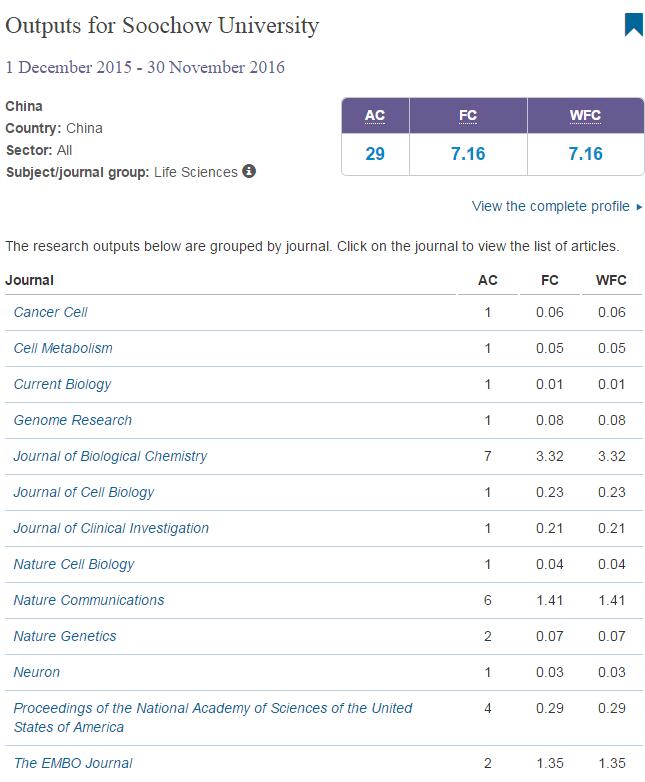Open the Cell Metabolism journal link
645x782 pixels.
(63, 348)
